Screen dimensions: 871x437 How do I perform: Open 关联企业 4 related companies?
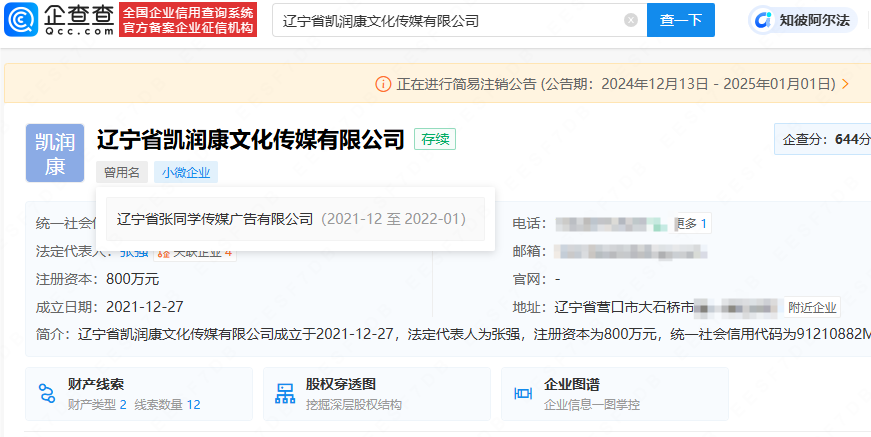(x=194, y=252)
